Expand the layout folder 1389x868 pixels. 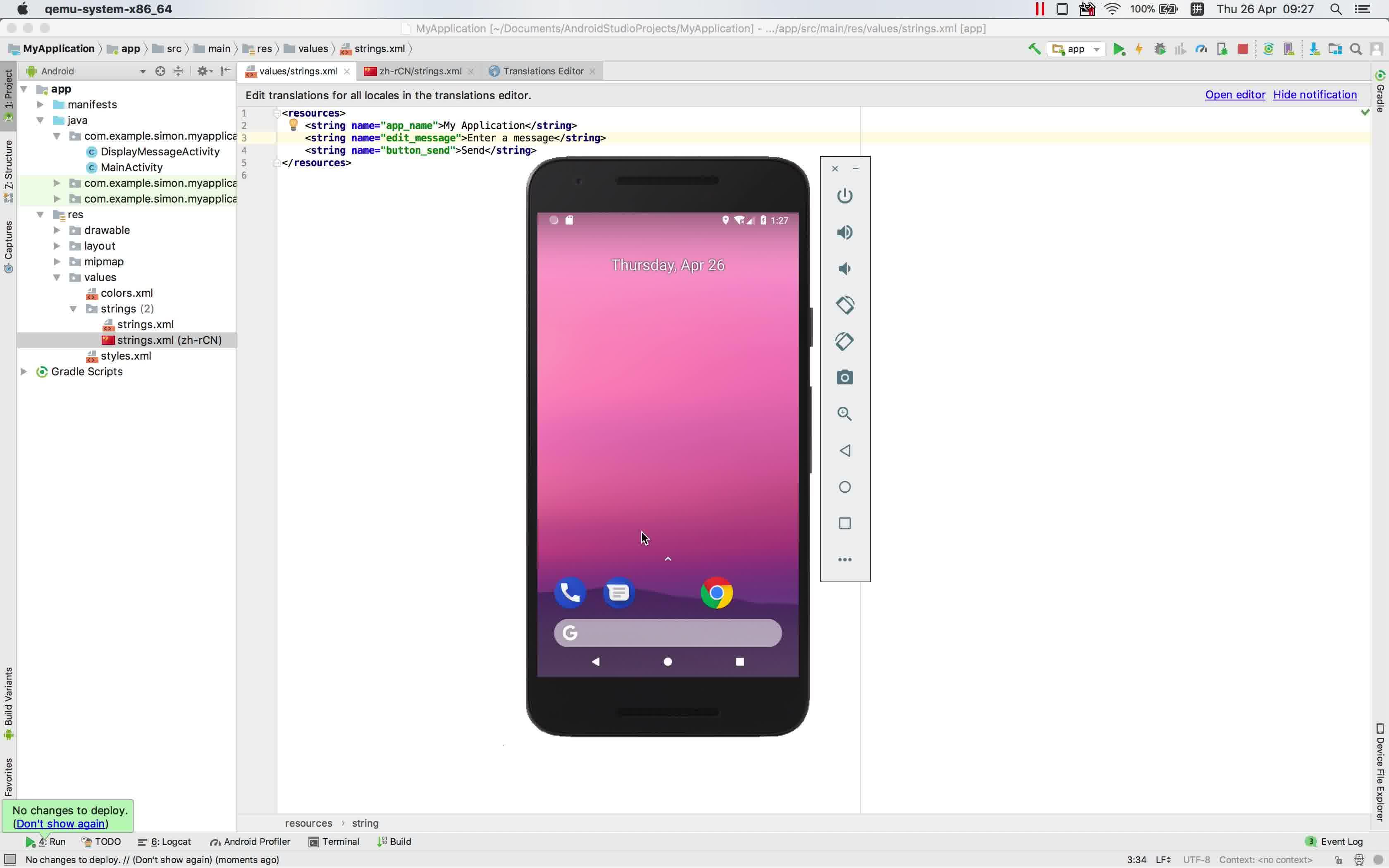[x=57, y=246]
